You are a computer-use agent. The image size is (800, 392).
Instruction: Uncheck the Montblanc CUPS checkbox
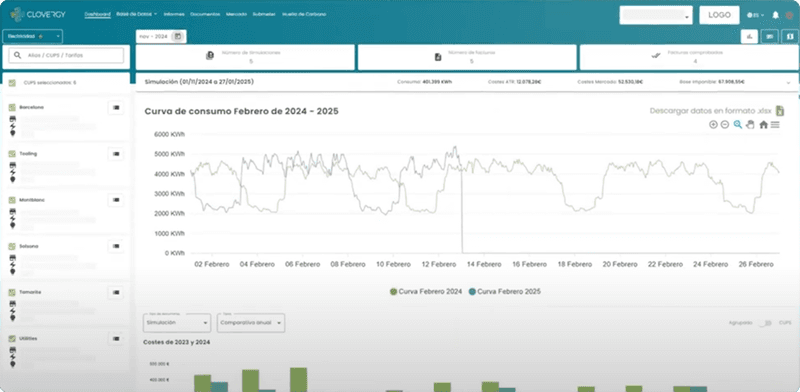tap(12, 200)
